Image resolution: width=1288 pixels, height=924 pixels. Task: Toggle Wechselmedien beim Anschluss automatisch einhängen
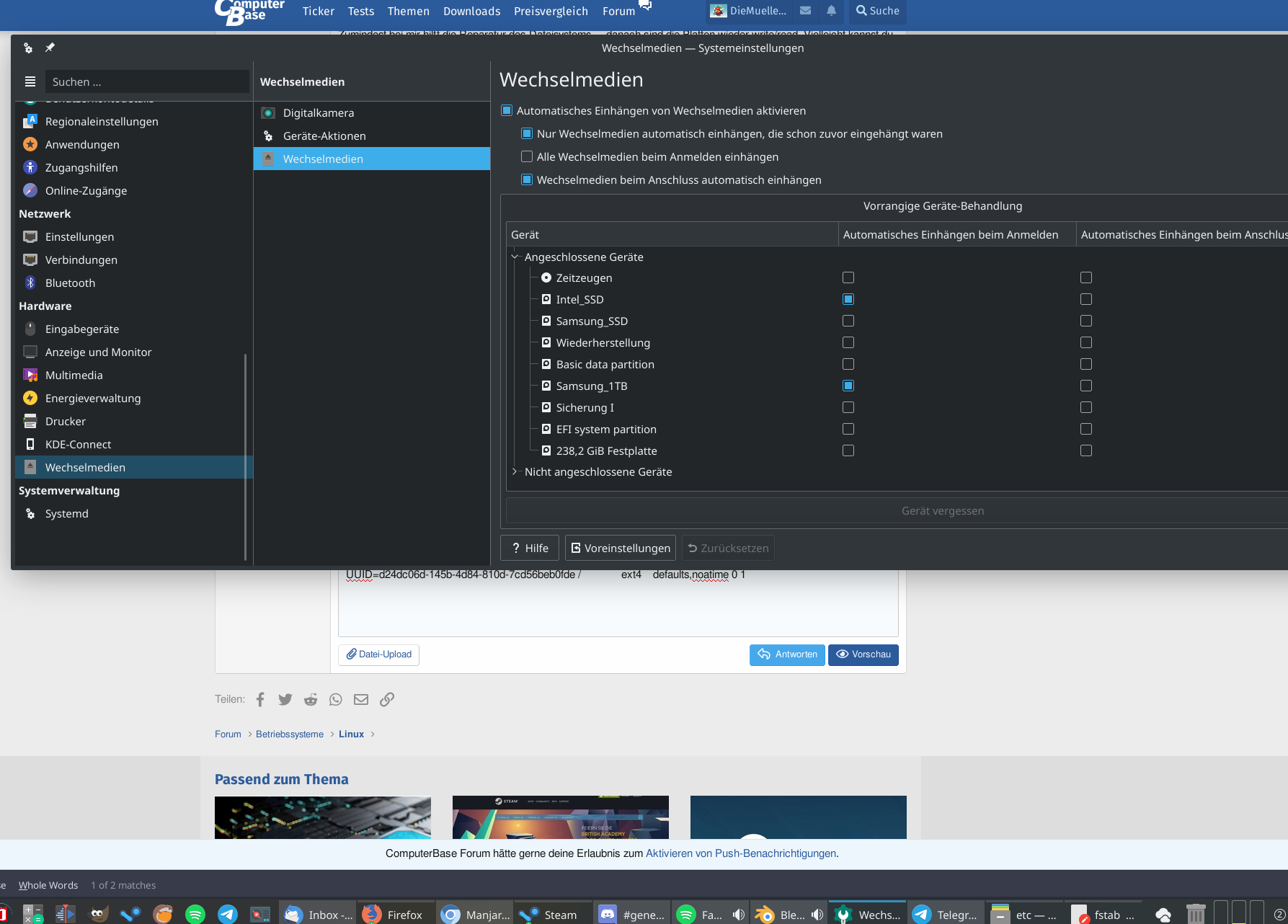click(x=527, y=179)
